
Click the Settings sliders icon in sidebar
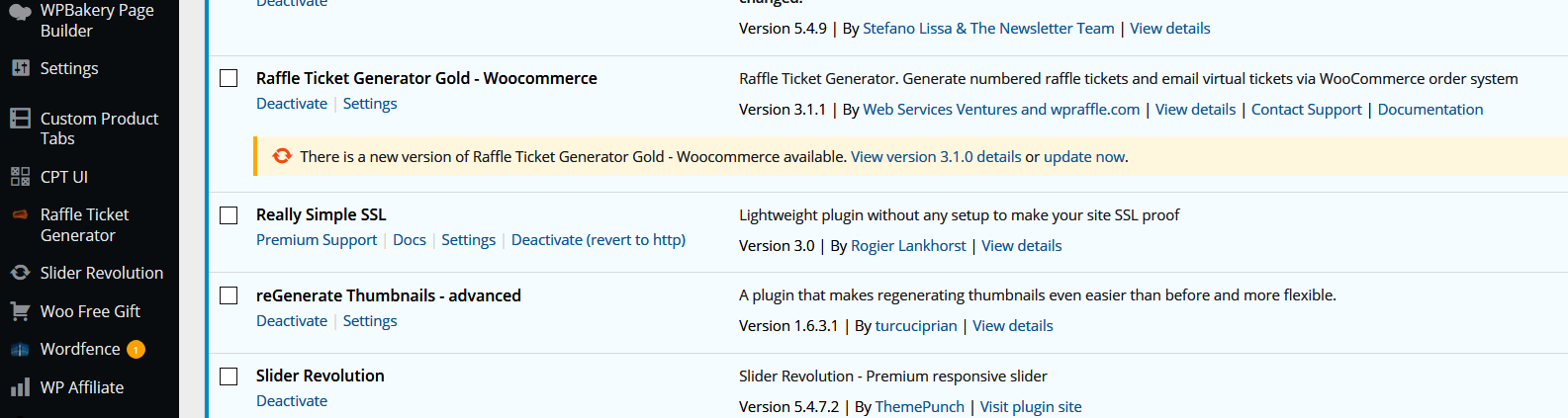[20, 68]
